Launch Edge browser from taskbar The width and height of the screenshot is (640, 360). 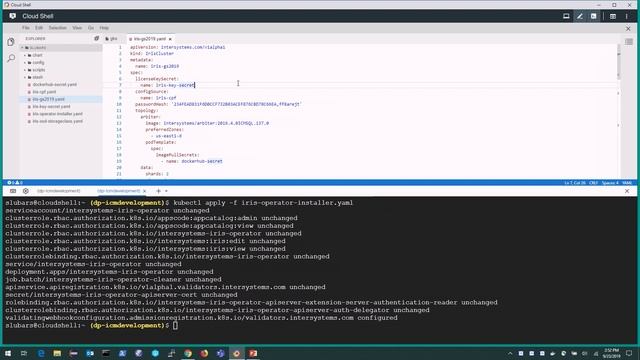coord(41,353)
